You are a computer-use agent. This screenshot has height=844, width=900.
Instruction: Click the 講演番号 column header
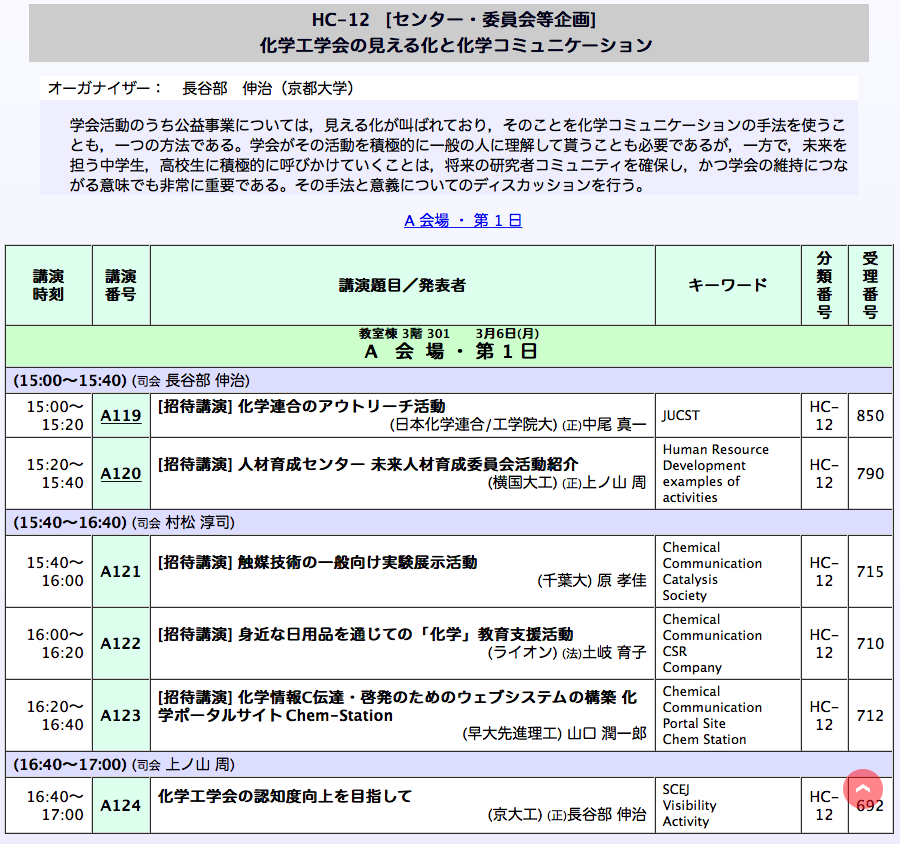pos(121,285)
